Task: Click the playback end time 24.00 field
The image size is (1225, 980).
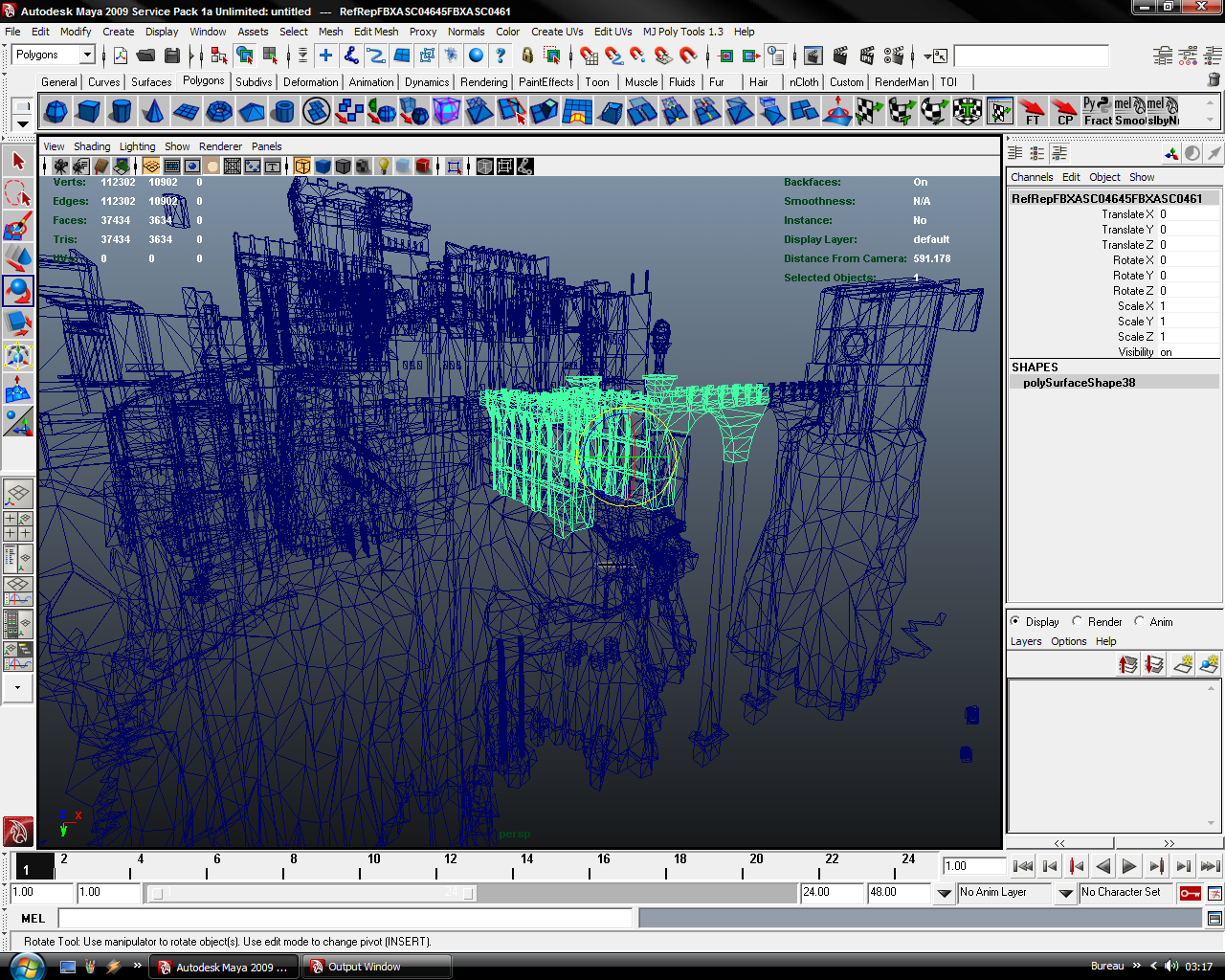Action: [x=832, y=892]
